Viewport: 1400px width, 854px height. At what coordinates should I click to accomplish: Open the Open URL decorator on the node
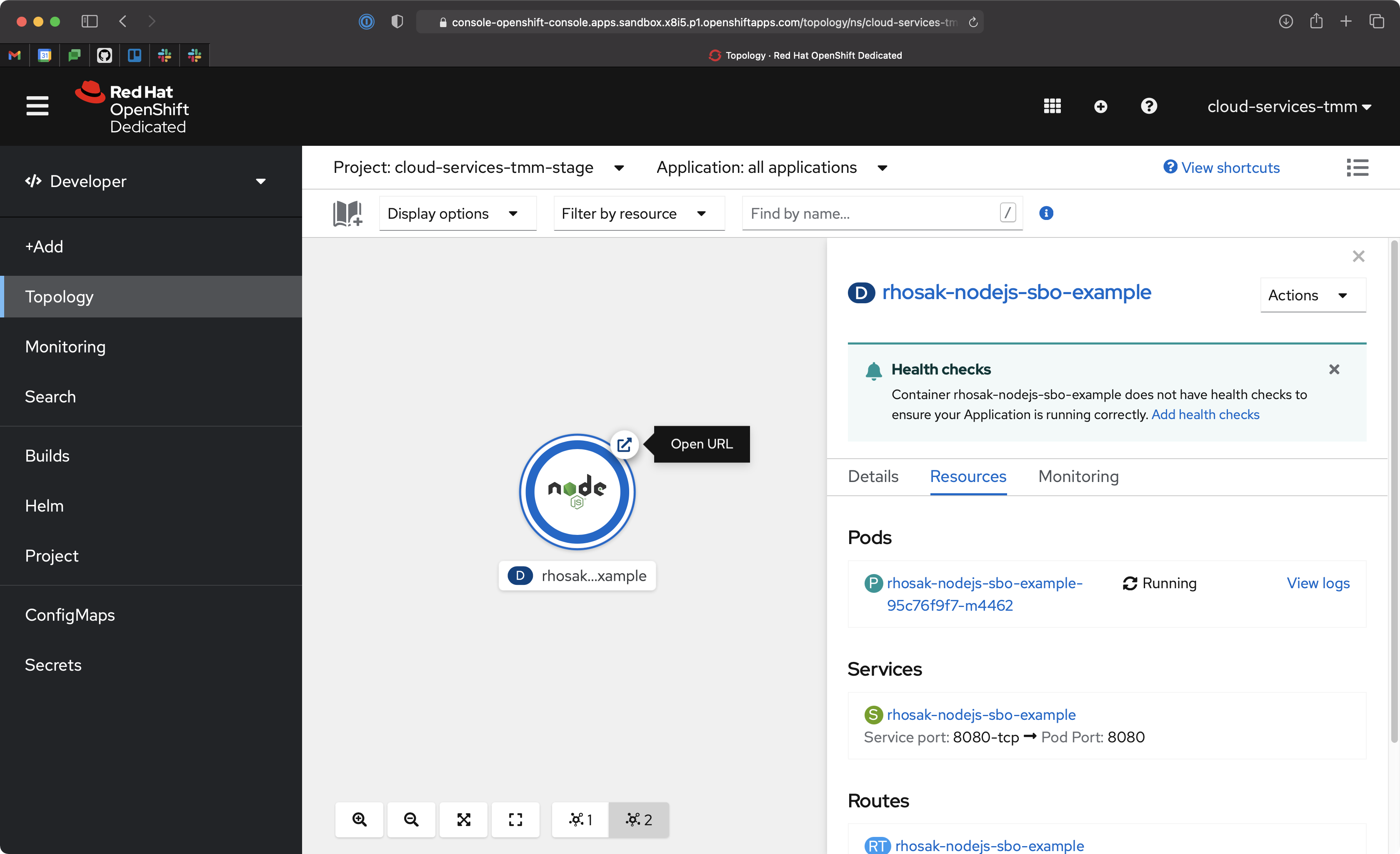(625, 445)
